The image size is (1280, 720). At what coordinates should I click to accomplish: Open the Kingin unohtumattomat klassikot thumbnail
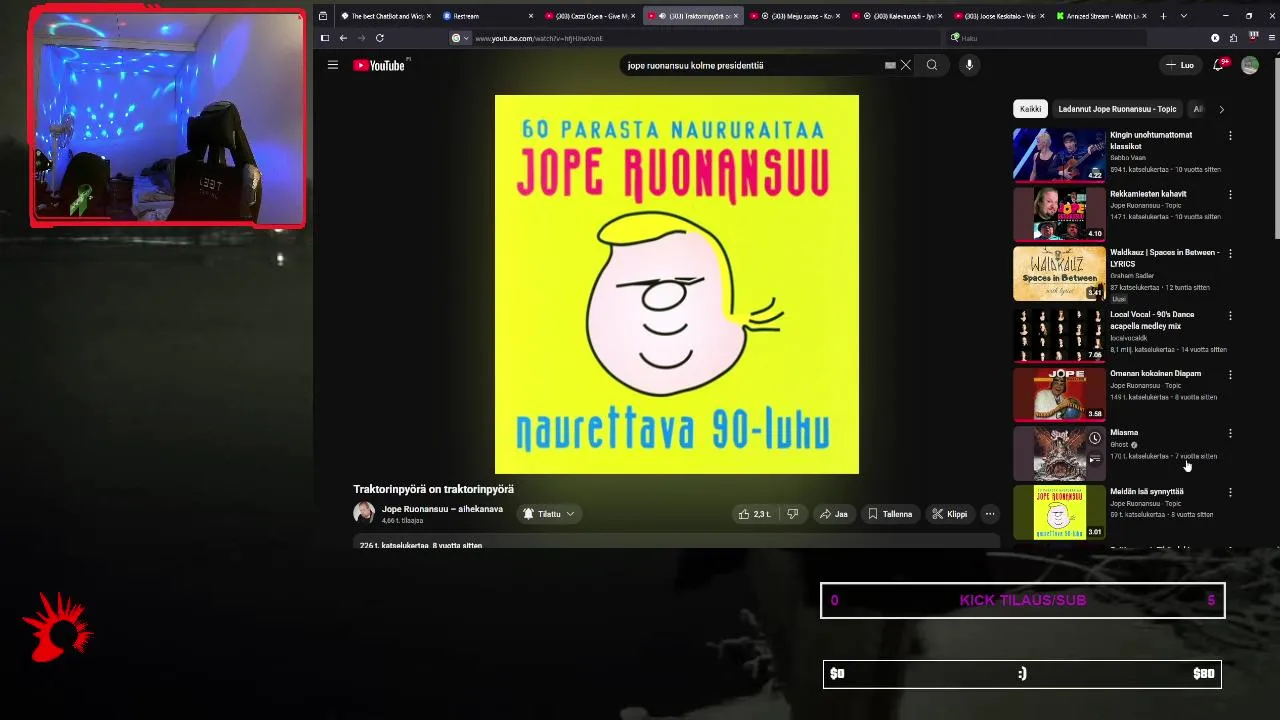click(1059, 154)
